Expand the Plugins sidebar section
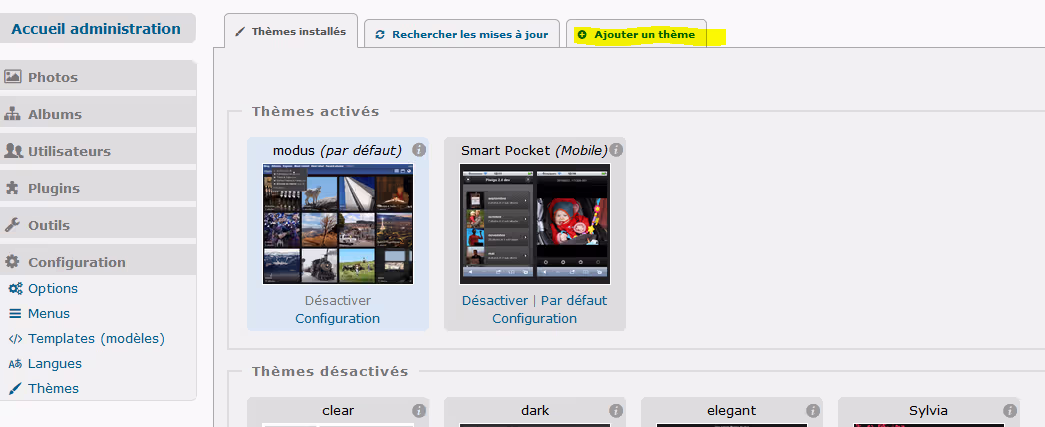 (x=98, y=188)
